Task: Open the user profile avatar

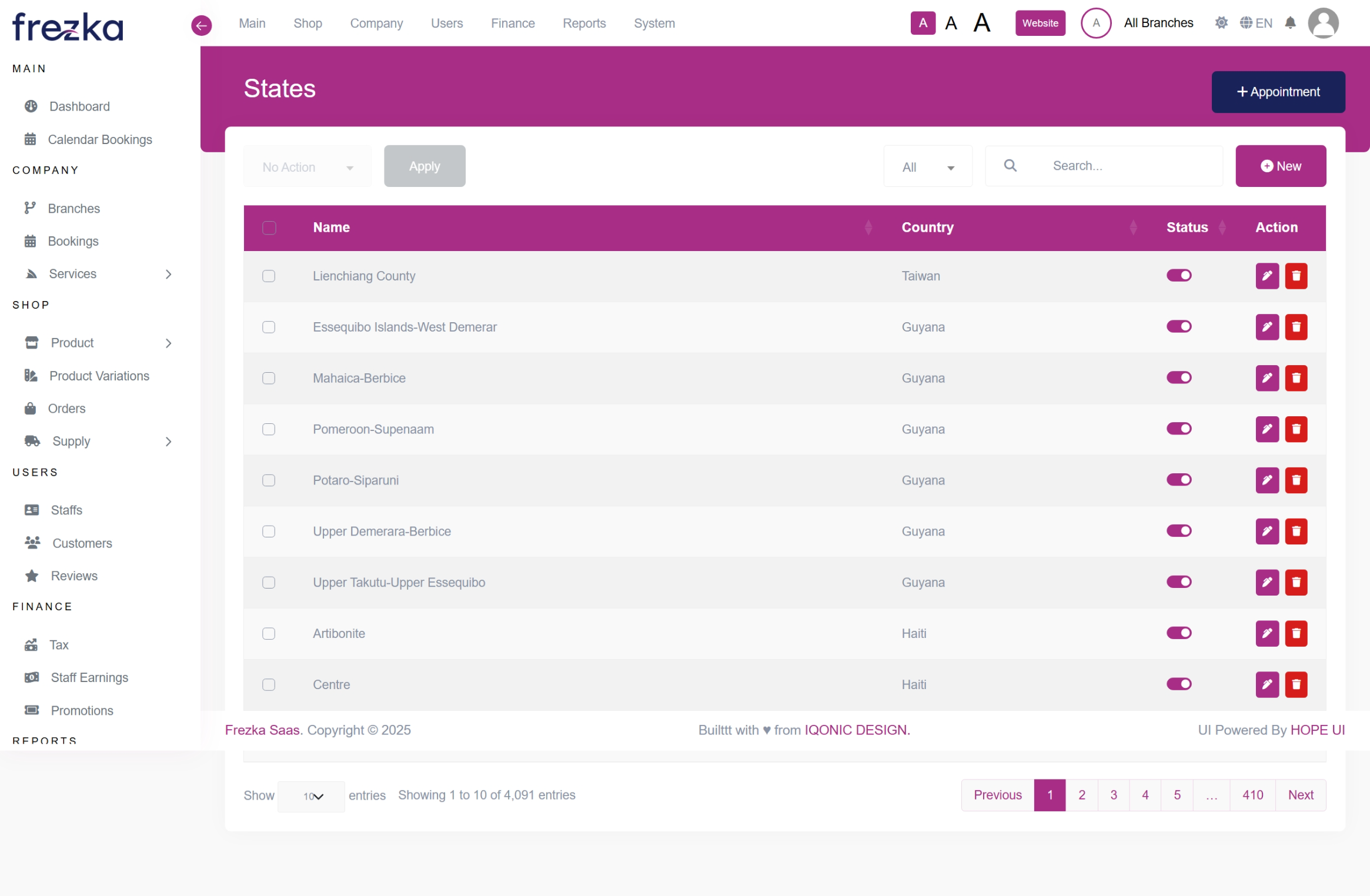Action: click(x=1322, y=23)
